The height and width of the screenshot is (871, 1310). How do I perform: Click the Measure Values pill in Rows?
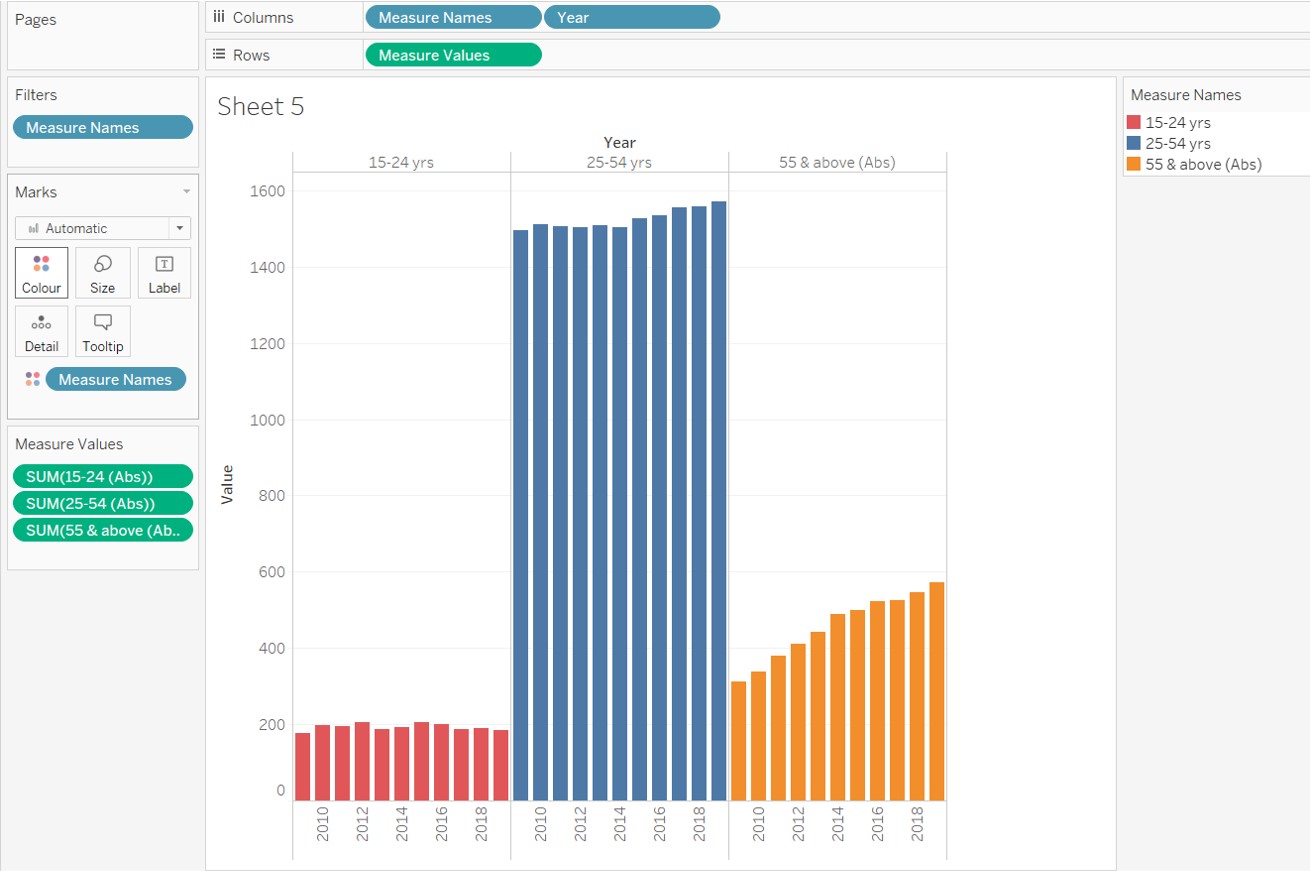(453, 55)
